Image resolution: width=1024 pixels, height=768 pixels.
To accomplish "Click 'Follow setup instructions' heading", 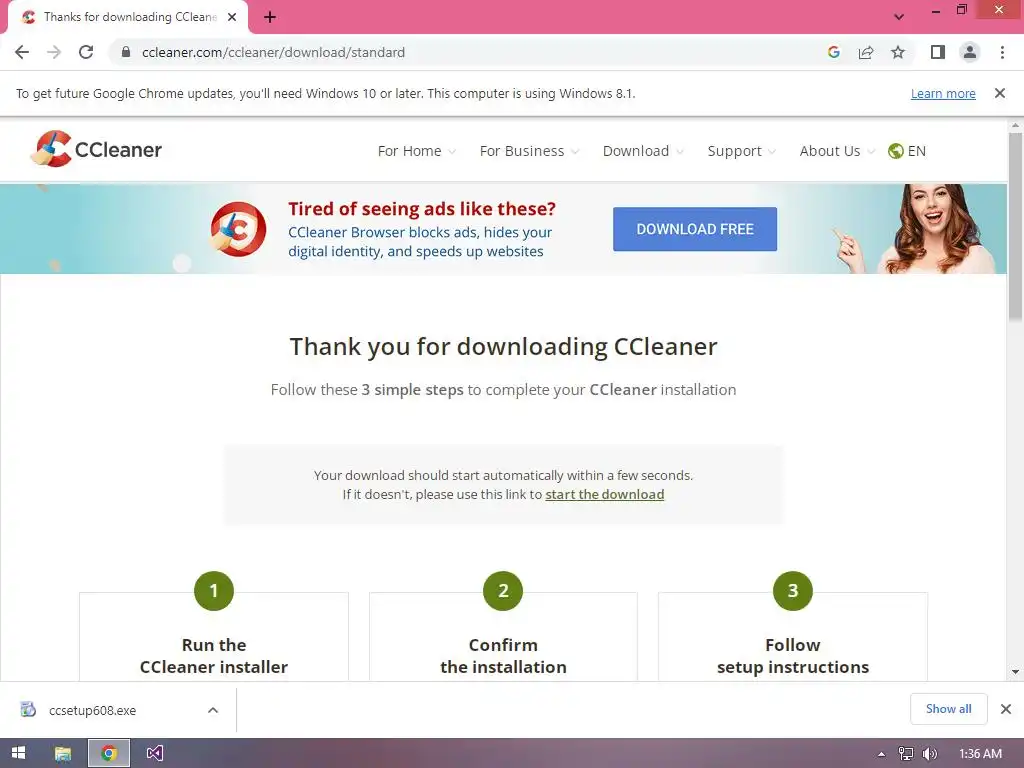I will 793,656.
